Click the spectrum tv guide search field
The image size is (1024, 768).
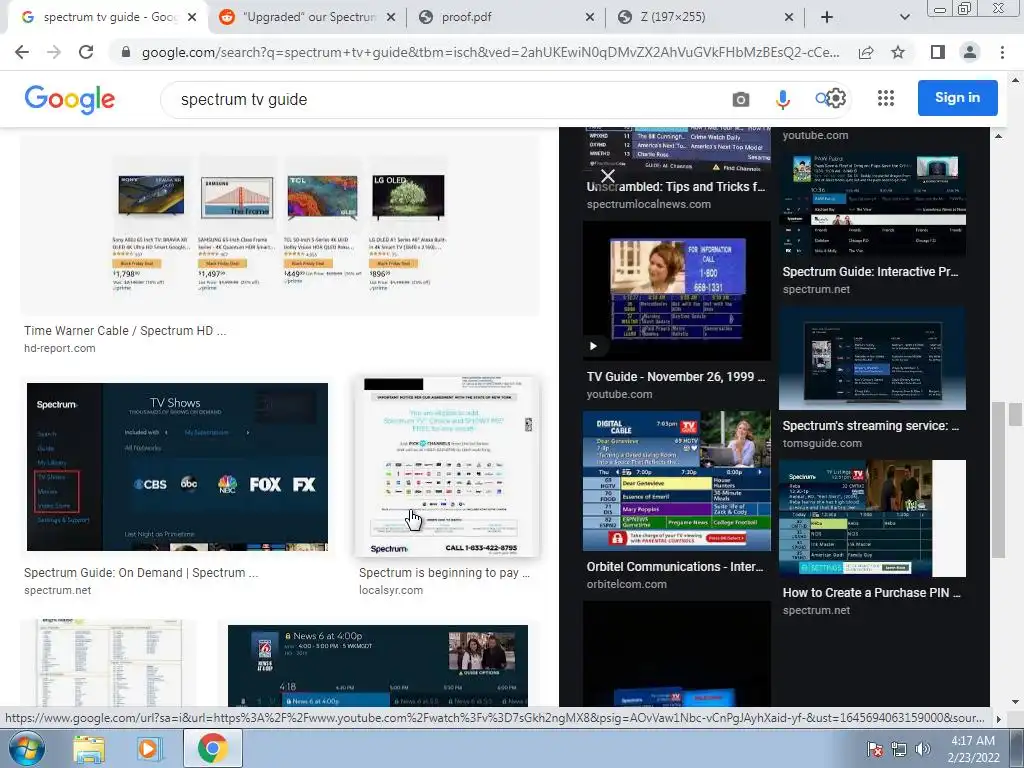[x=444, y=99]
